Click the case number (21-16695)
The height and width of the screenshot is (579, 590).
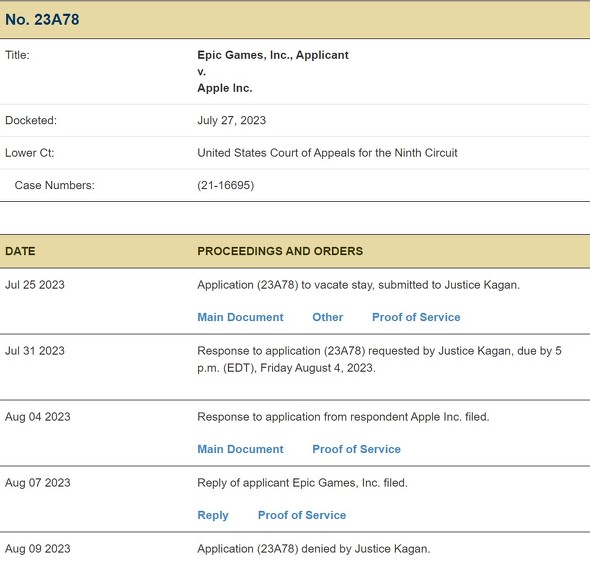click(x=225, y=185)
